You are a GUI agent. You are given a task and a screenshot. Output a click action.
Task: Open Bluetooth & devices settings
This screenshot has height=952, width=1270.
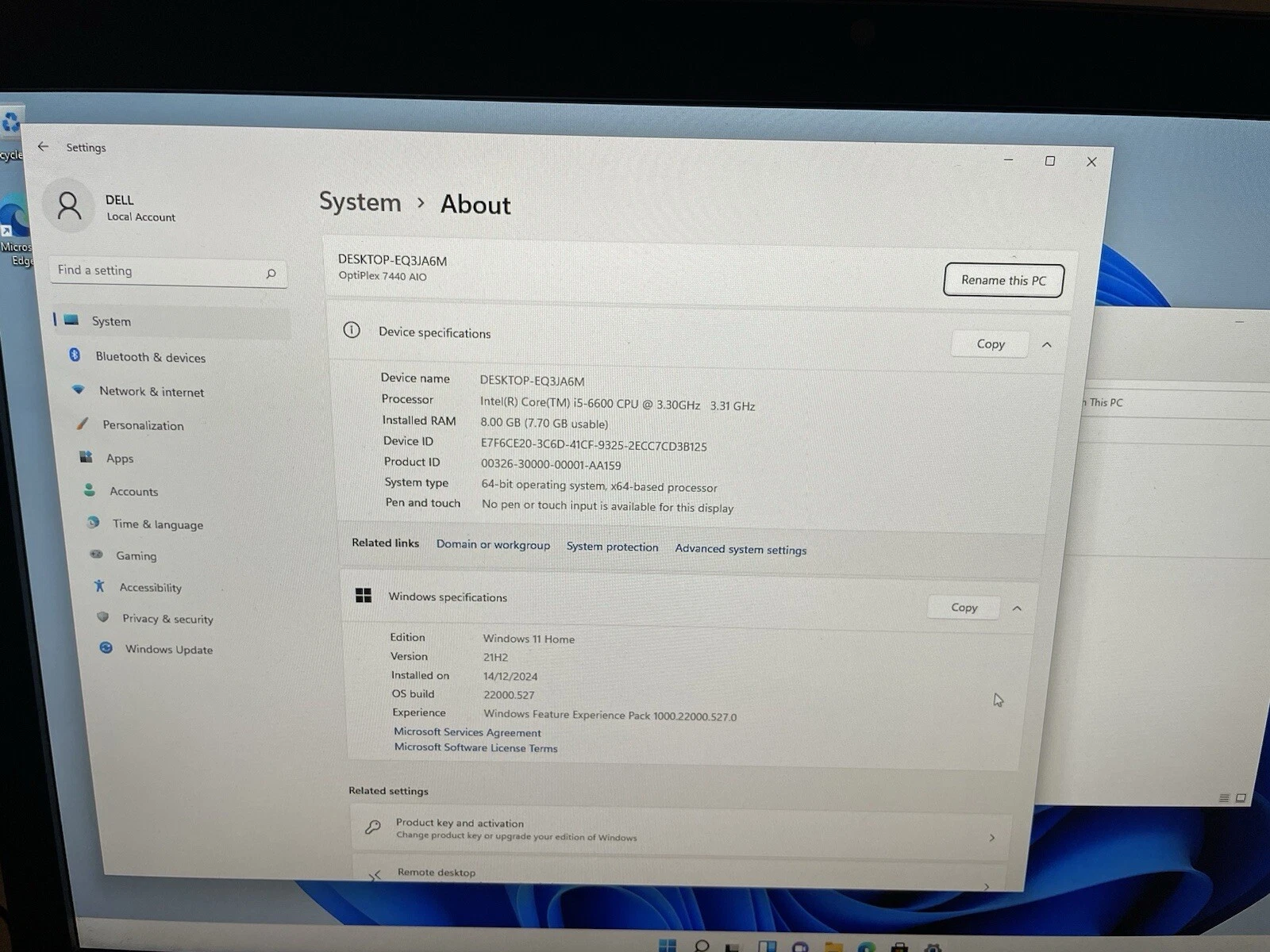pos(150,357)
